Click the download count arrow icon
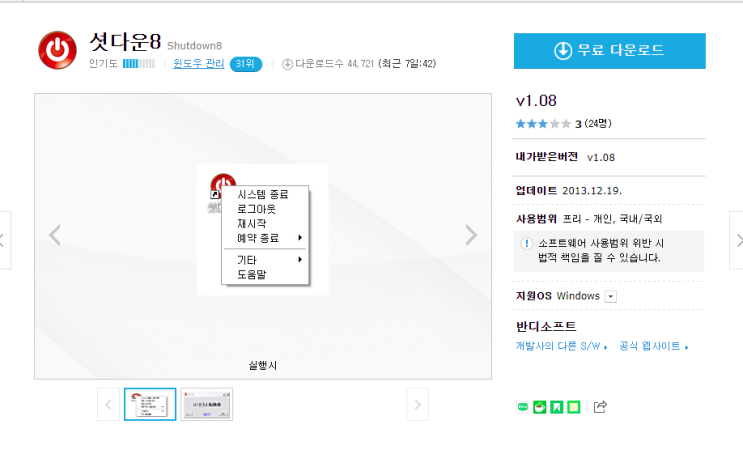The height and width of the screenshot is (450, 743). click(x=287, y=64)
